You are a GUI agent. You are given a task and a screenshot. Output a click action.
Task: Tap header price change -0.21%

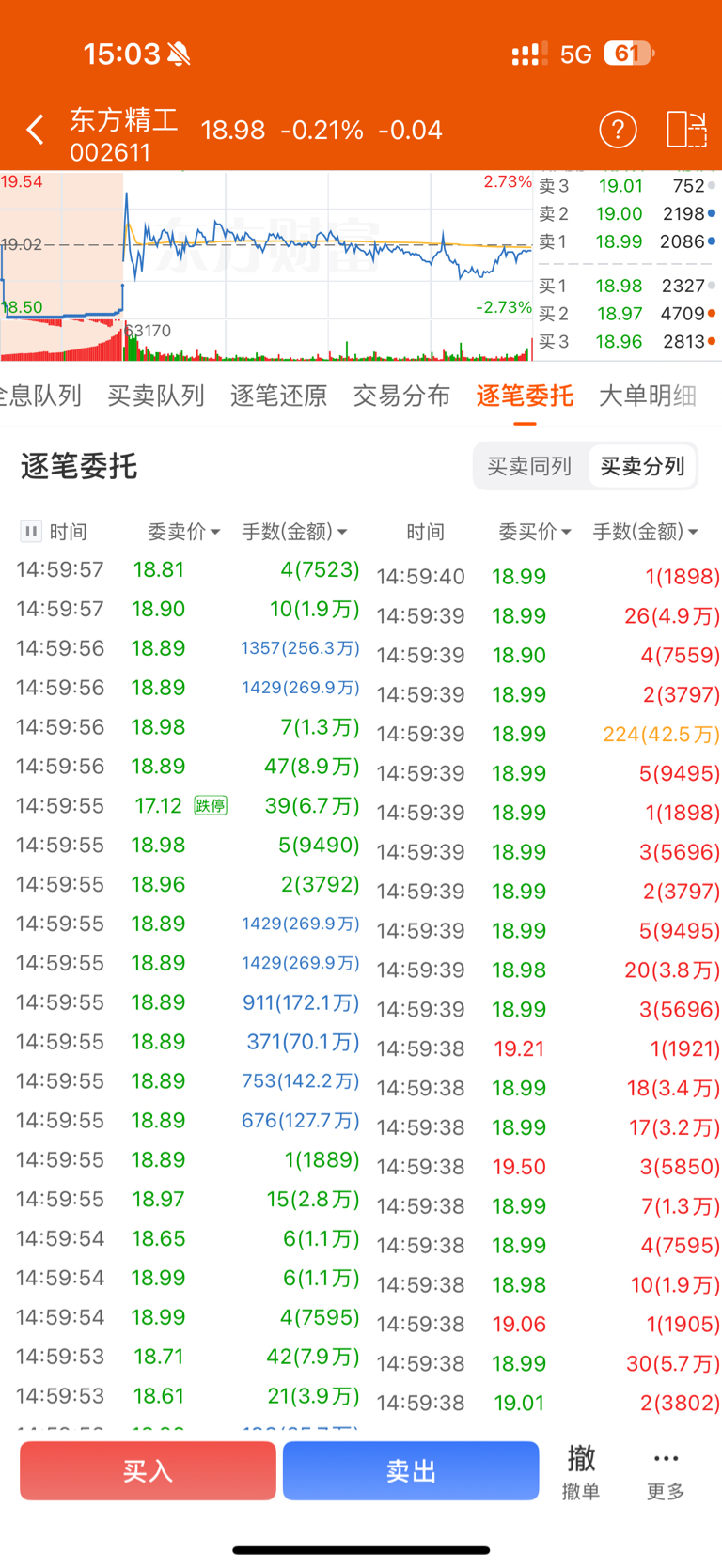[322, 130]
